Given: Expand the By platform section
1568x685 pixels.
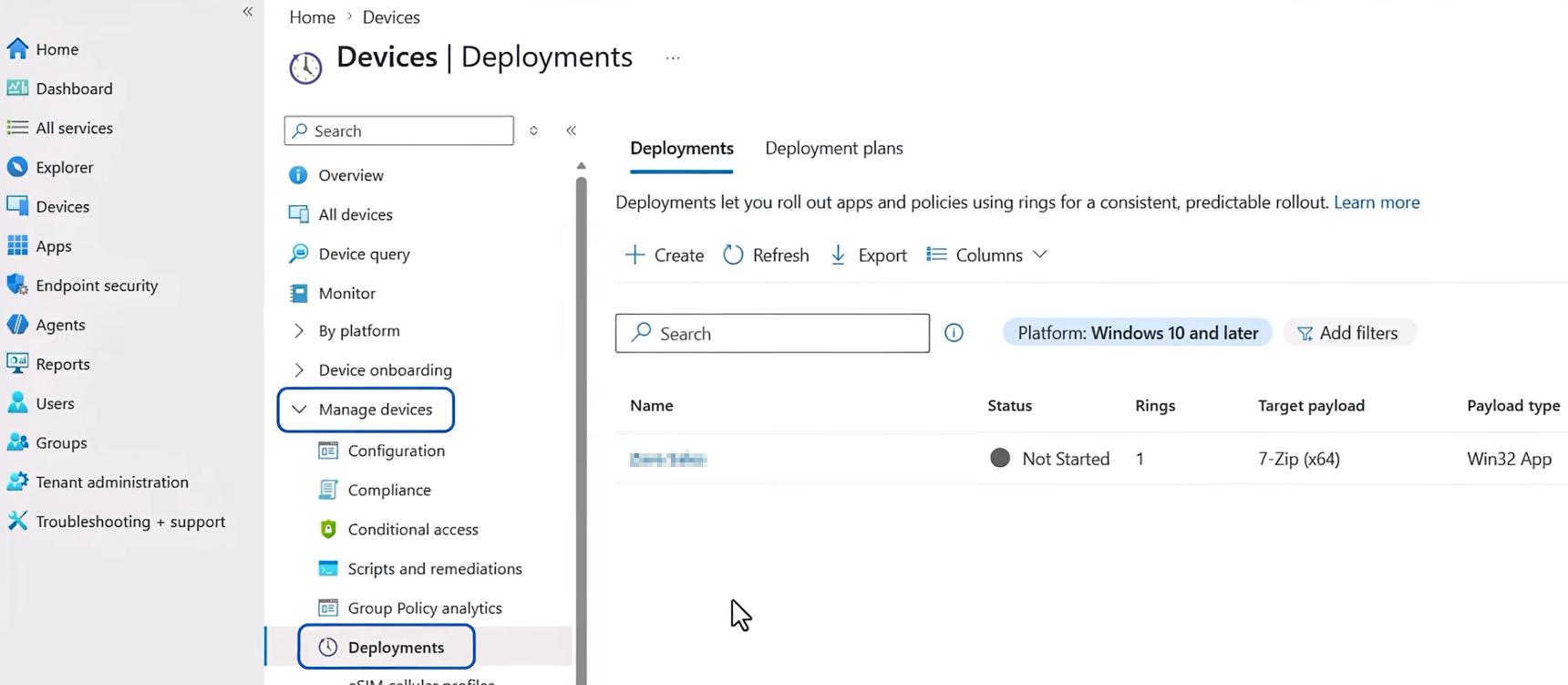Looking at the screenshot, I should 299,330.
